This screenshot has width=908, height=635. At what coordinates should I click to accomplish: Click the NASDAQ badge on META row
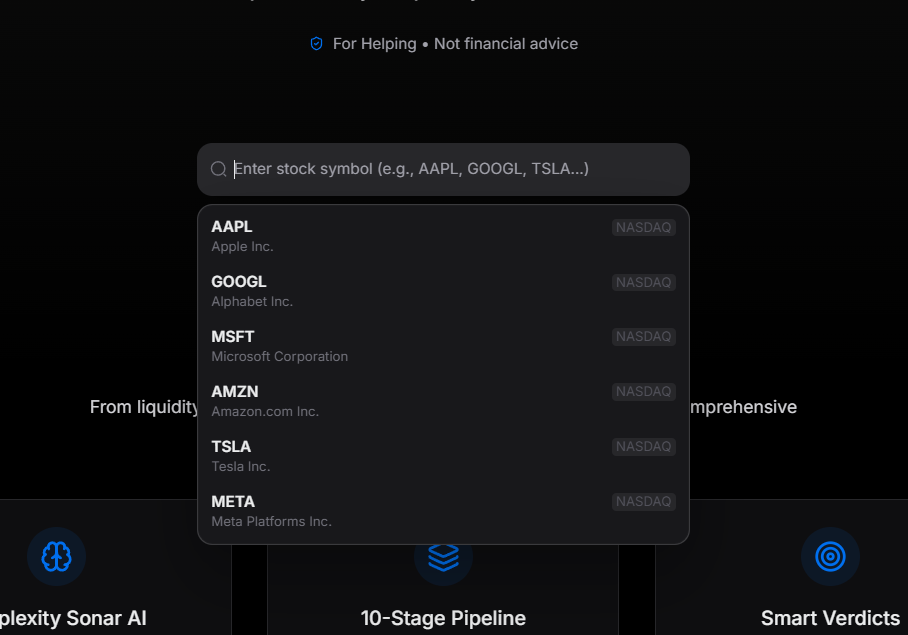tap(643, 501)
